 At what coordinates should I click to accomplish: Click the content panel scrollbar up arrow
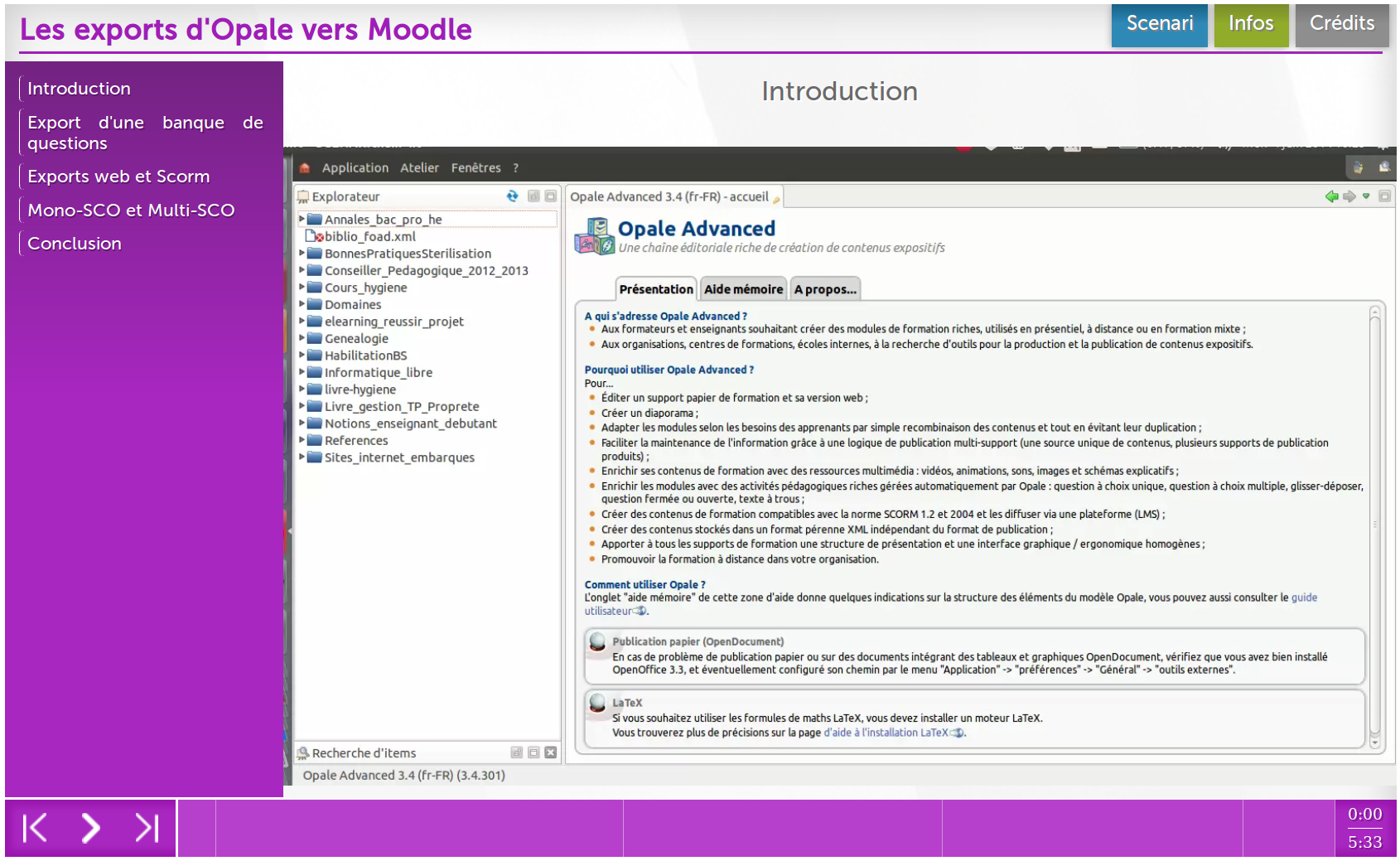pos(1375,312)
